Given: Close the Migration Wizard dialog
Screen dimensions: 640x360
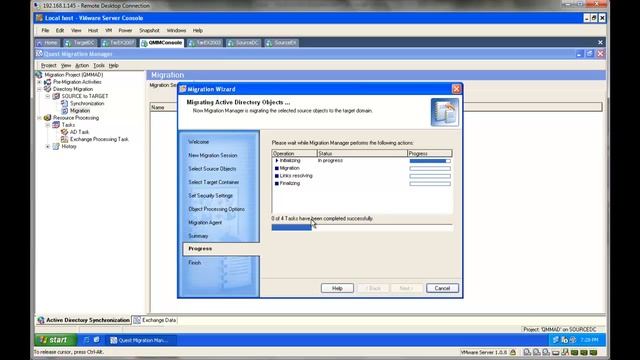Looking at the screenshot, I should point(456,89).
